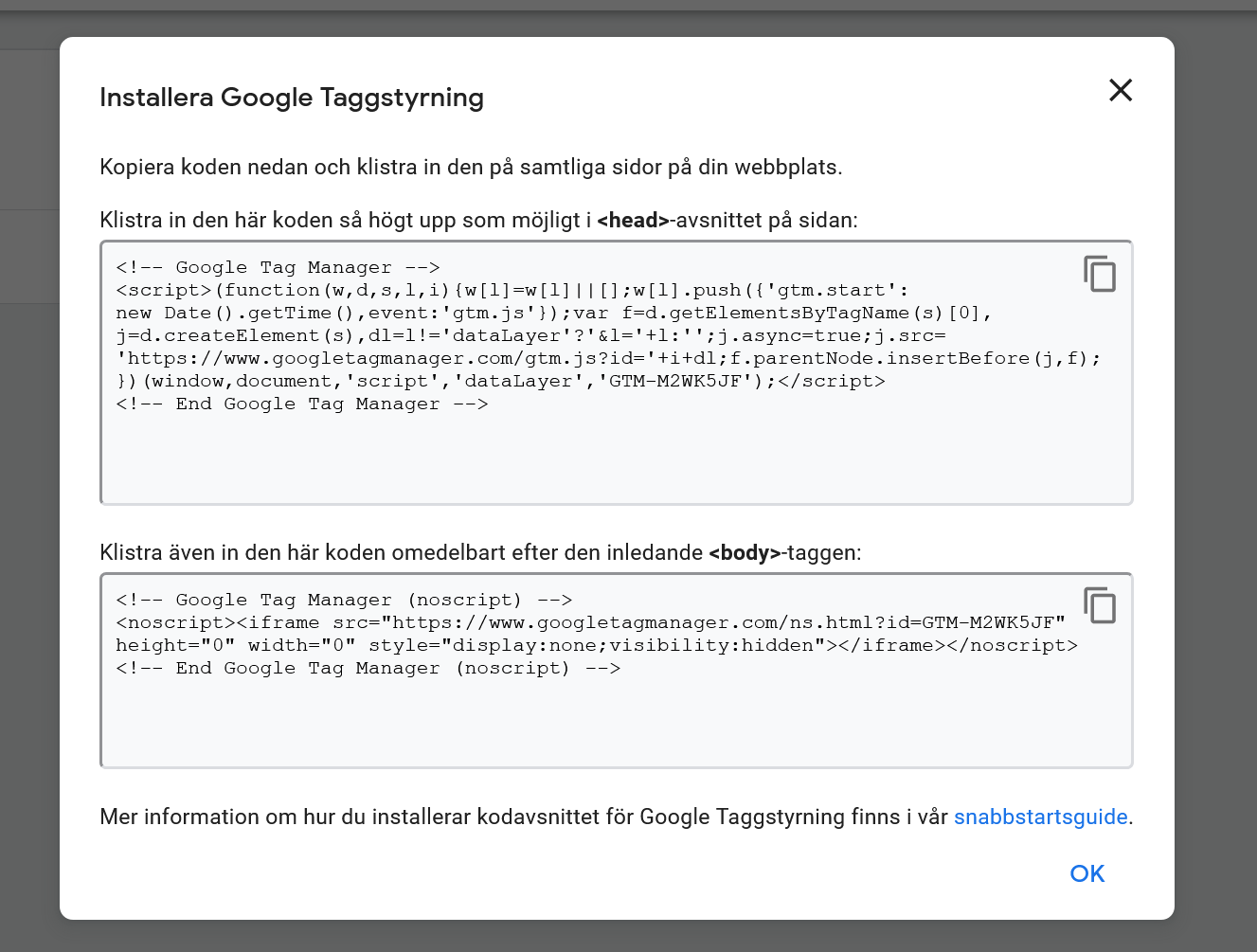Click the bold body tag label
The image size is (1257, 952).
point(745,552)
